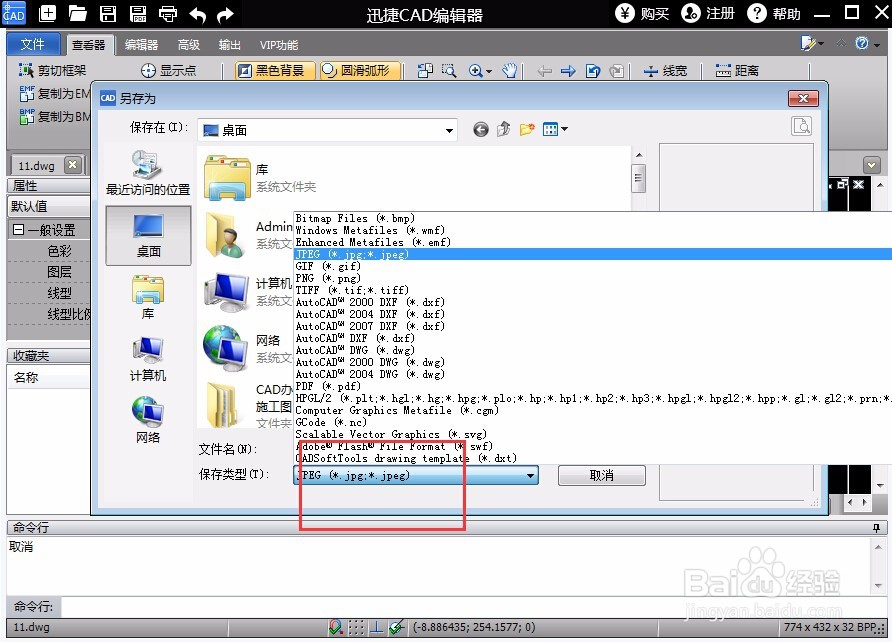Image resolution: width=892 pixels, height=642 pixels.
Task: Go up one folder level icon
Action: pyautogui.click(x=503, y=130)
